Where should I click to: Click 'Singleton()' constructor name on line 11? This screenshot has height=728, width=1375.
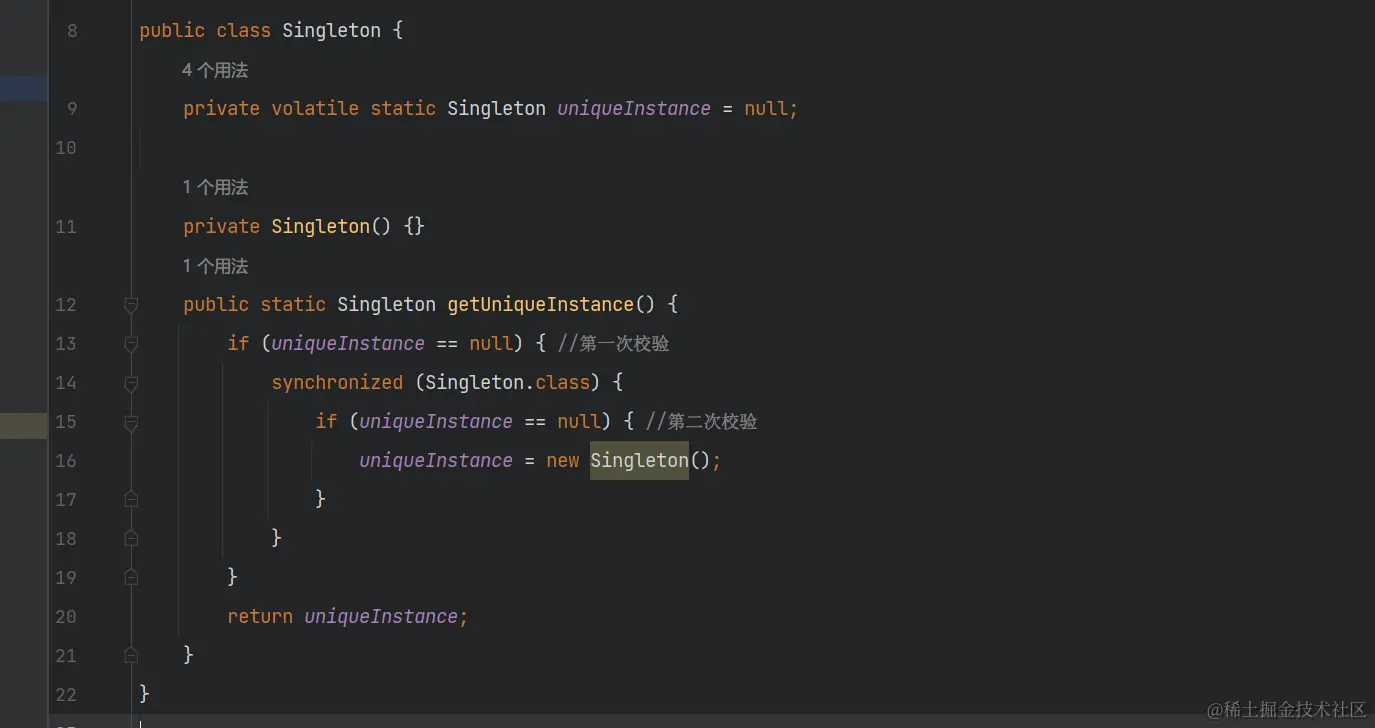tap(331, 226)
